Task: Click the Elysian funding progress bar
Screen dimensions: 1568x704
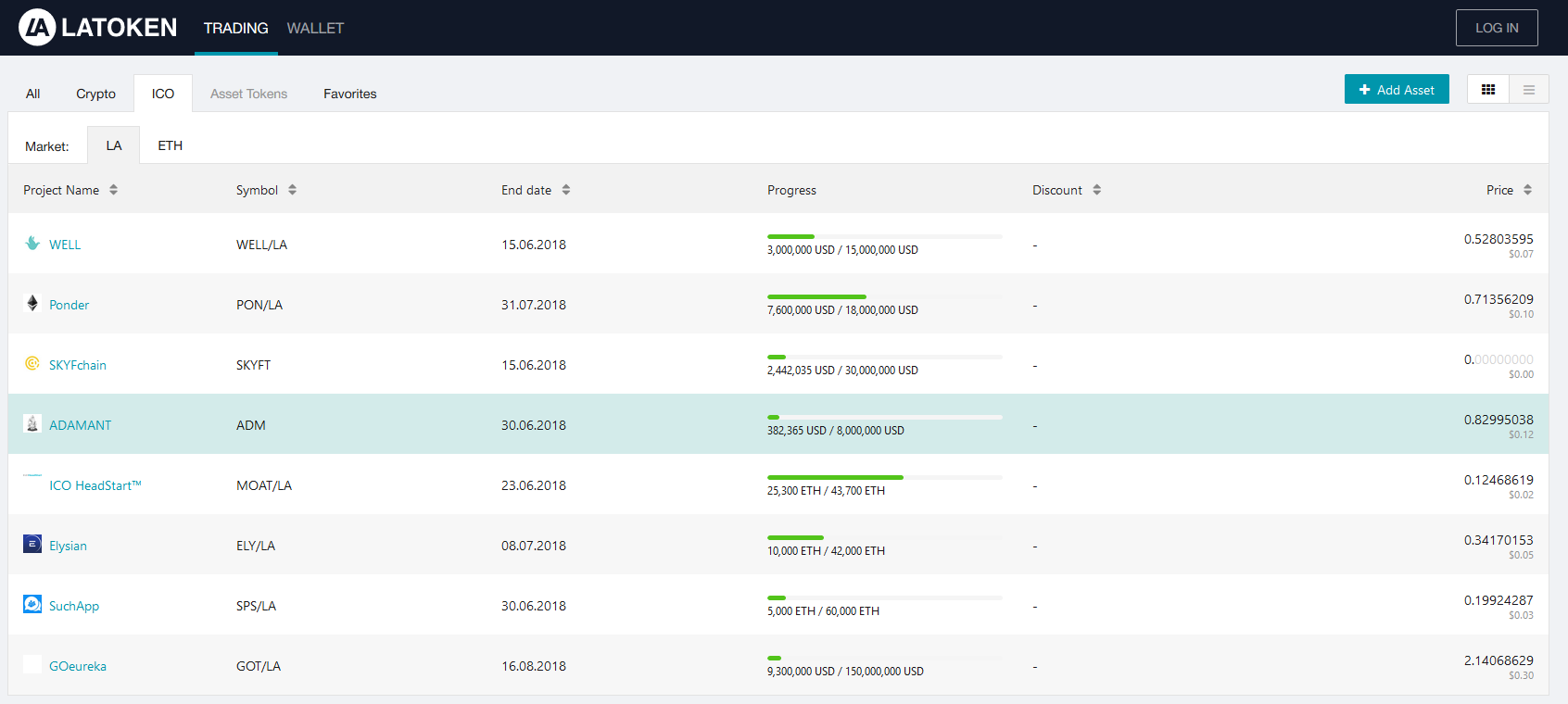Action: coord(885,538)
